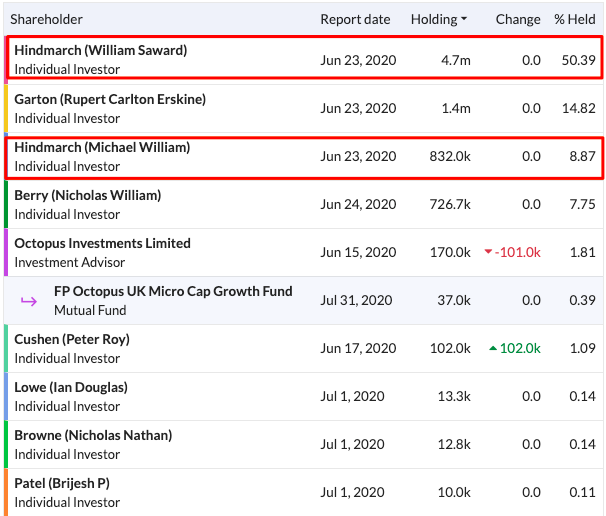Open Hindmarch (William Saward) shareholder
Image resolution: width=606 pixels, height=516 pixels.
[x=100, y=50]
